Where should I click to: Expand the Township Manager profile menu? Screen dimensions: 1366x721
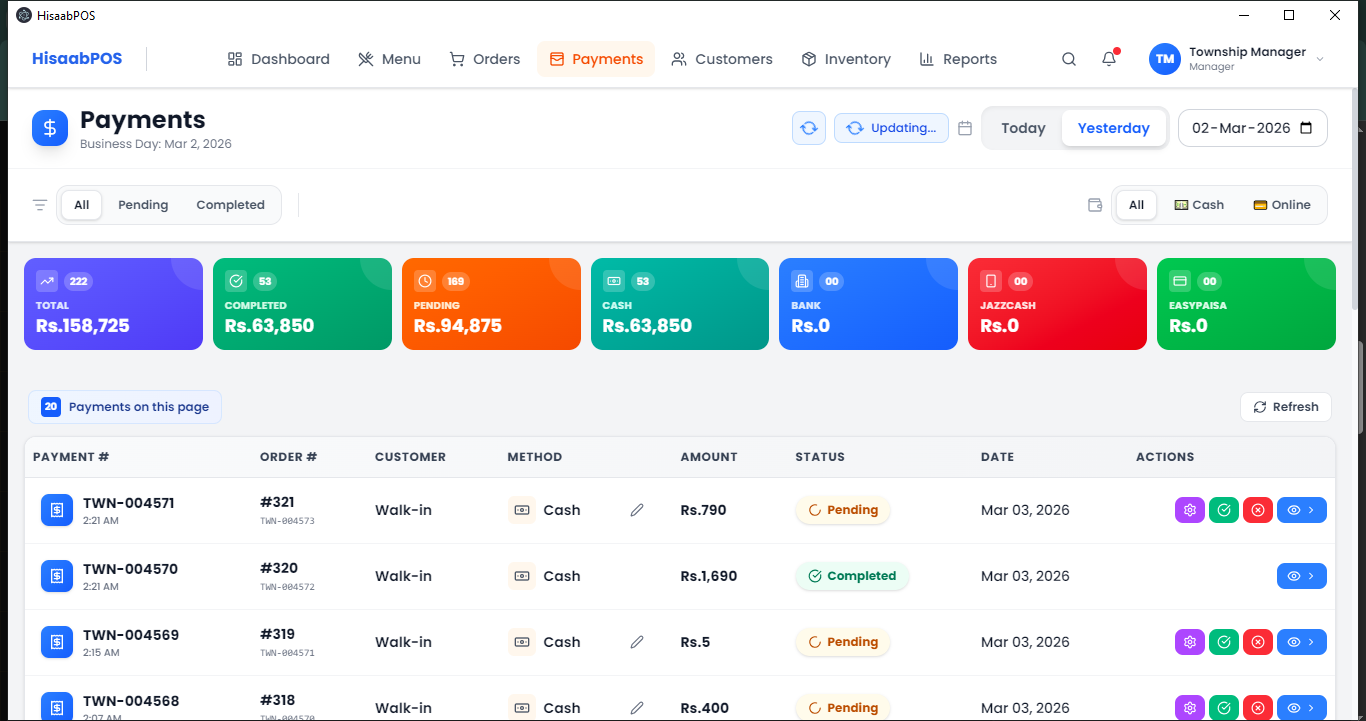(1319, 60)
